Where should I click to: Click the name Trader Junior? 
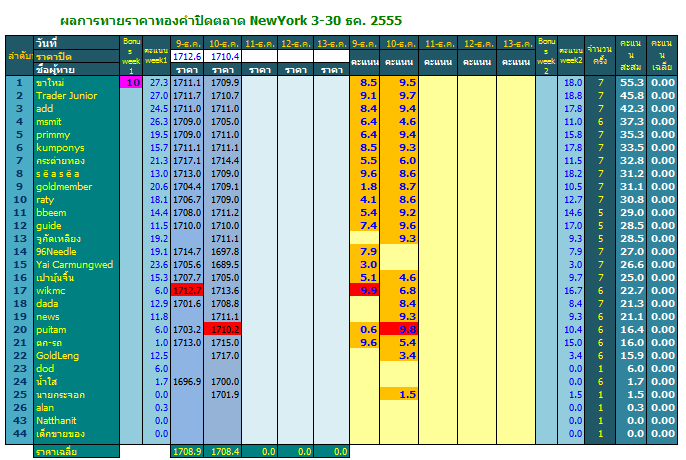(x=66, y=95)
